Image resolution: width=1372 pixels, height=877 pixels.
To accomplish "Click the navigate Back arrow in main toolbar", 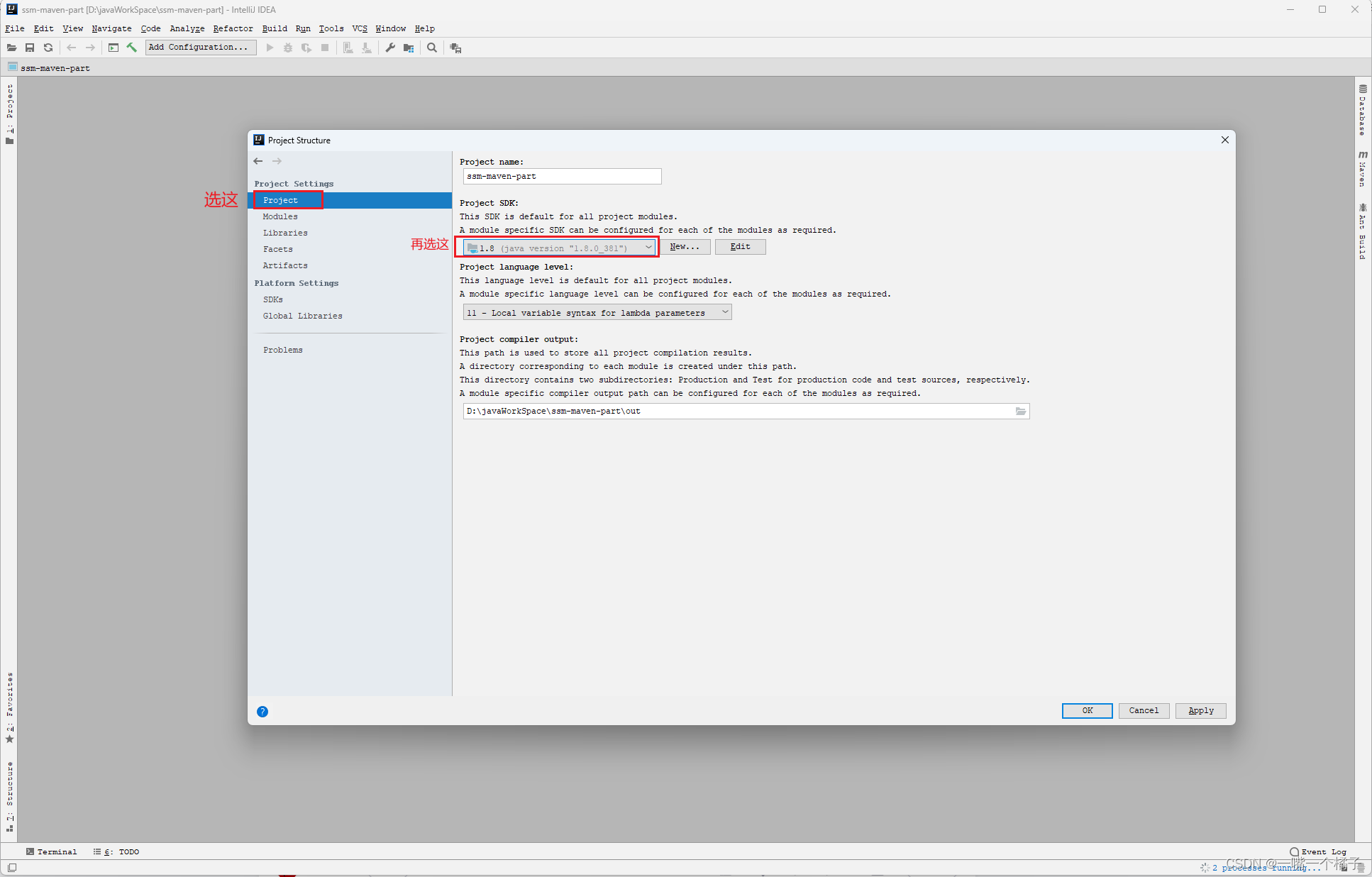I will pyautogui.click(x=71, y=48).
